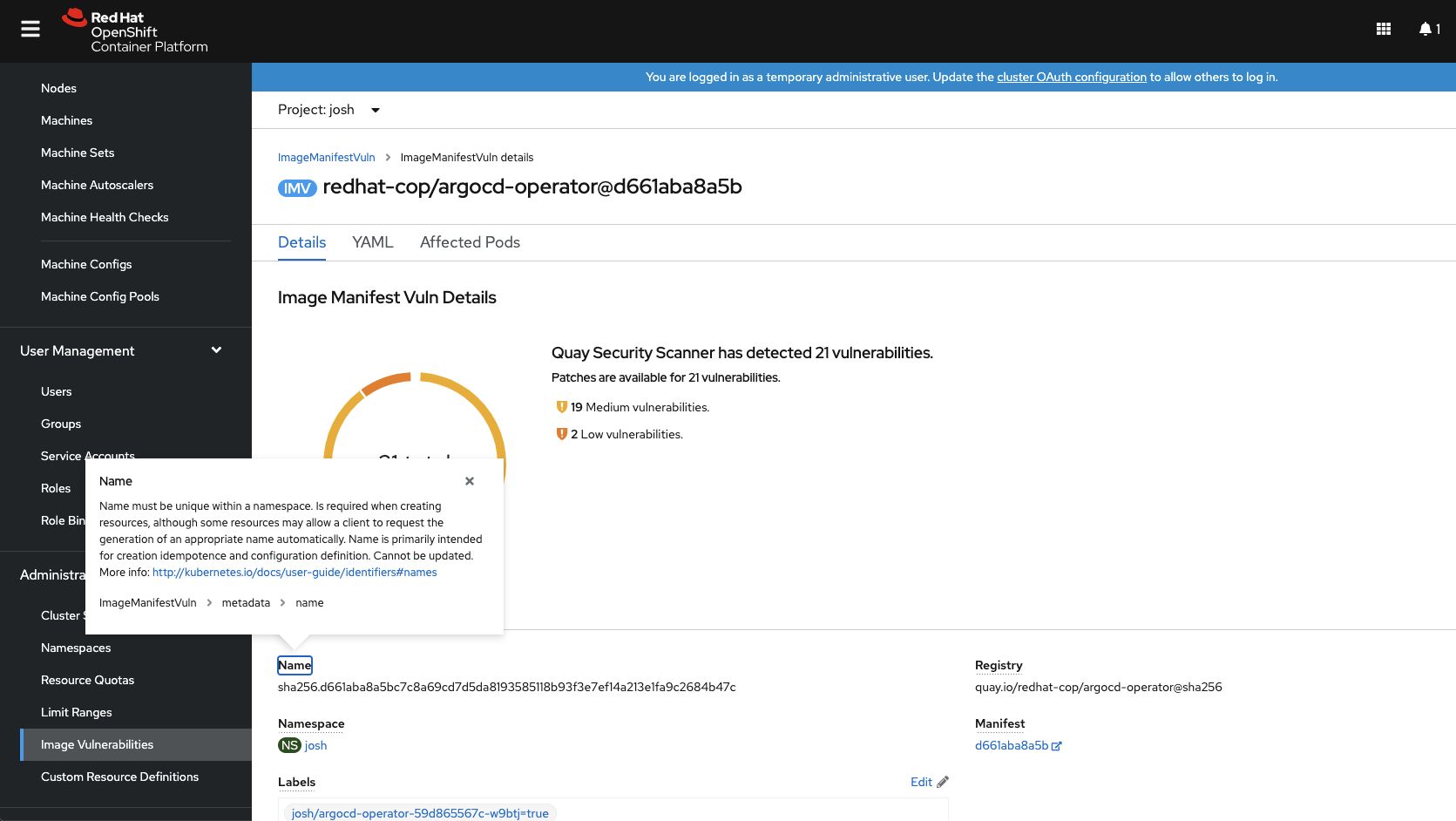The height and width of the screenshot is (821, 1456).
Task: Click the notifications bell icon
Action: 1426,29
